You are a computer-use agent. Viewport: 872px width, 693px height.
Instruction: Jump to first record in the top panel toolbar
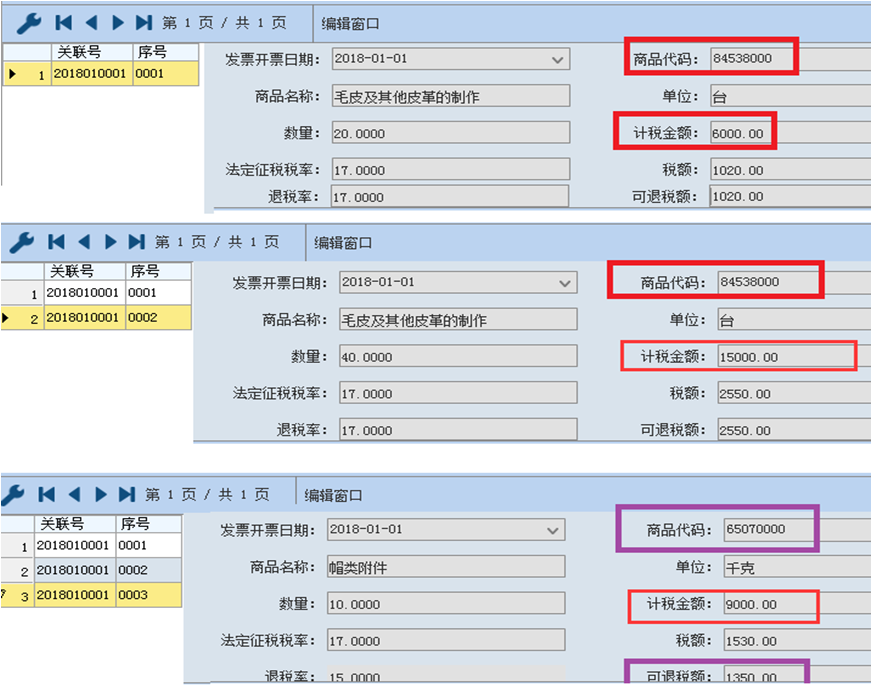click(x=63, y=22)
